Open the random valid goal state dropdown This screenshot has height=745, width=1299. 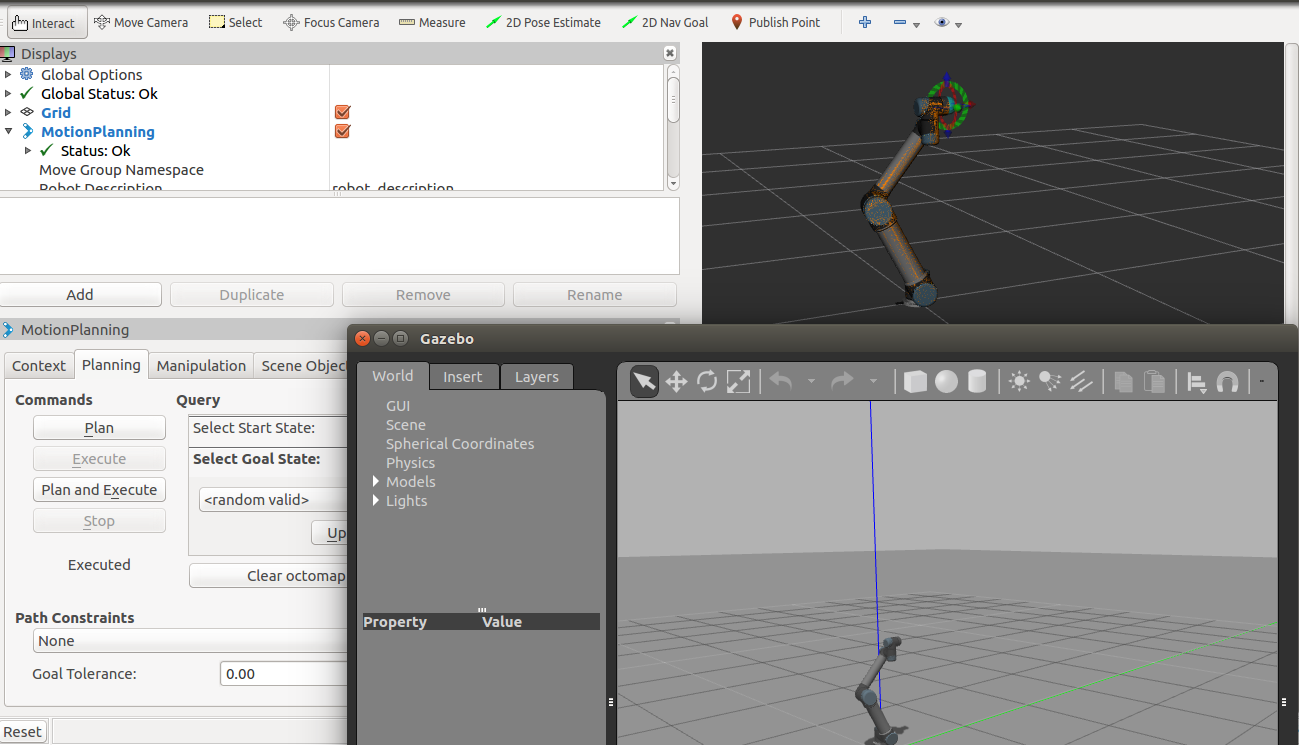[273, 500]
